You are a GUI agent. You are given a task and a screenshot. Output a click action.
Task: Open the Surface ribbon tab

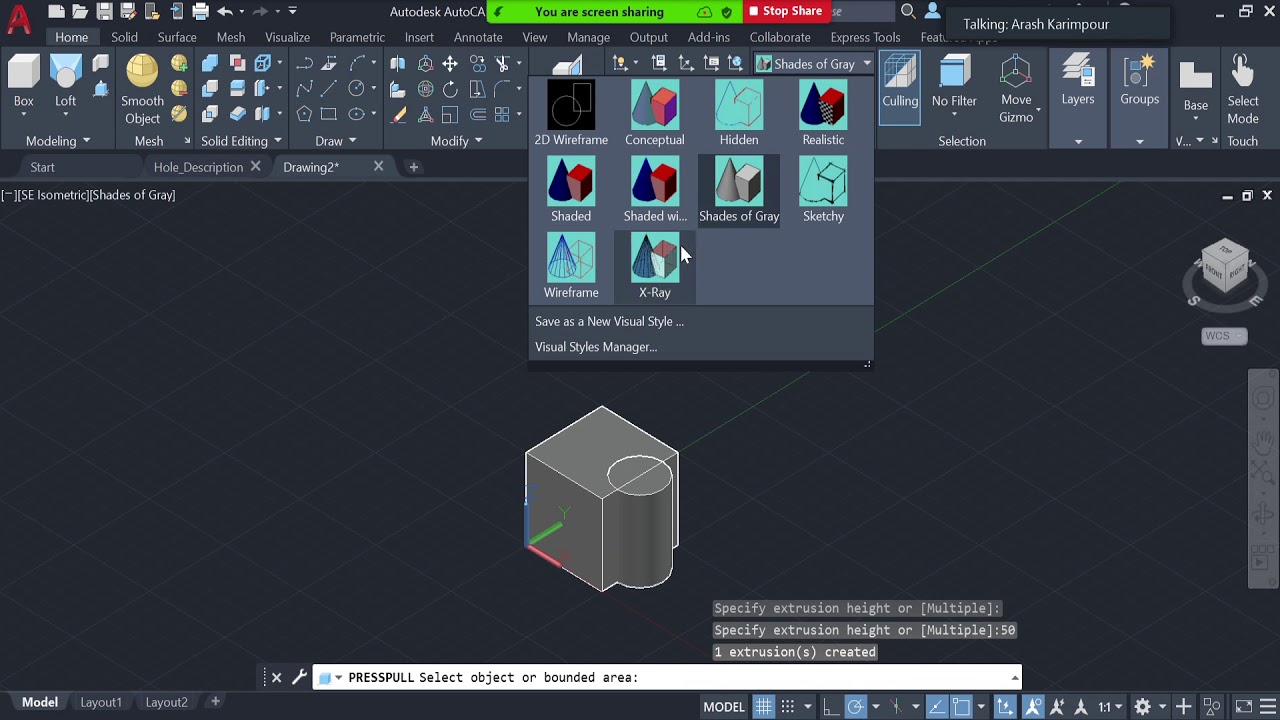tap(177, 37)
